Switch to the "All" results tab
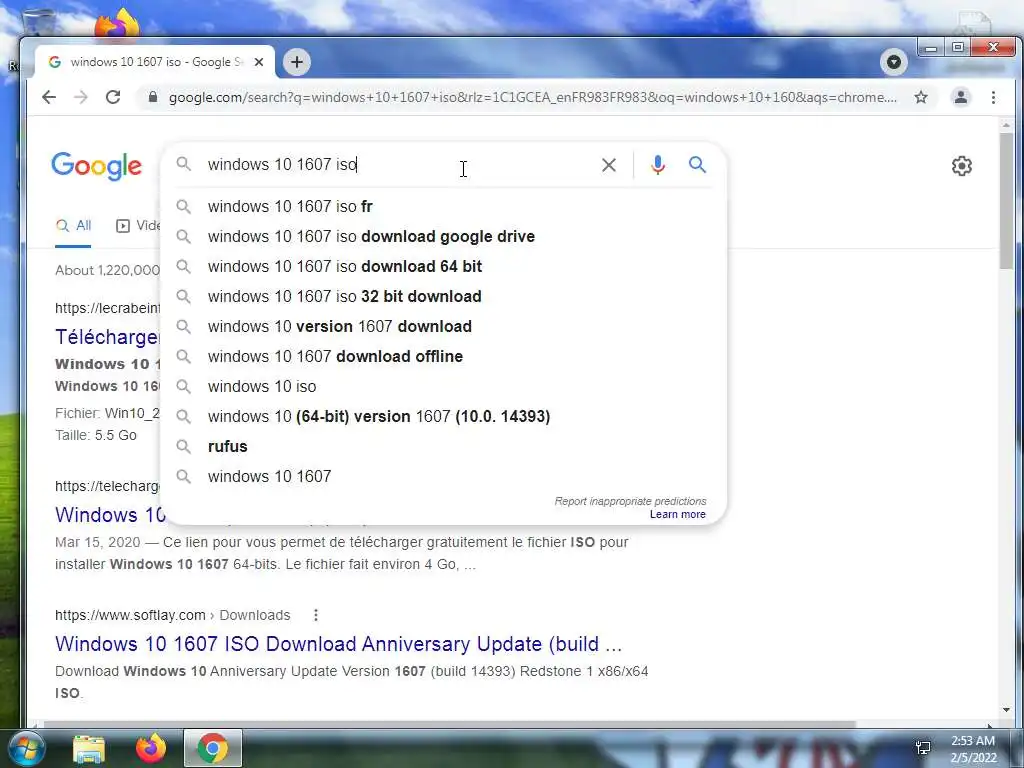1024x768 pixels. click(73, 226)
